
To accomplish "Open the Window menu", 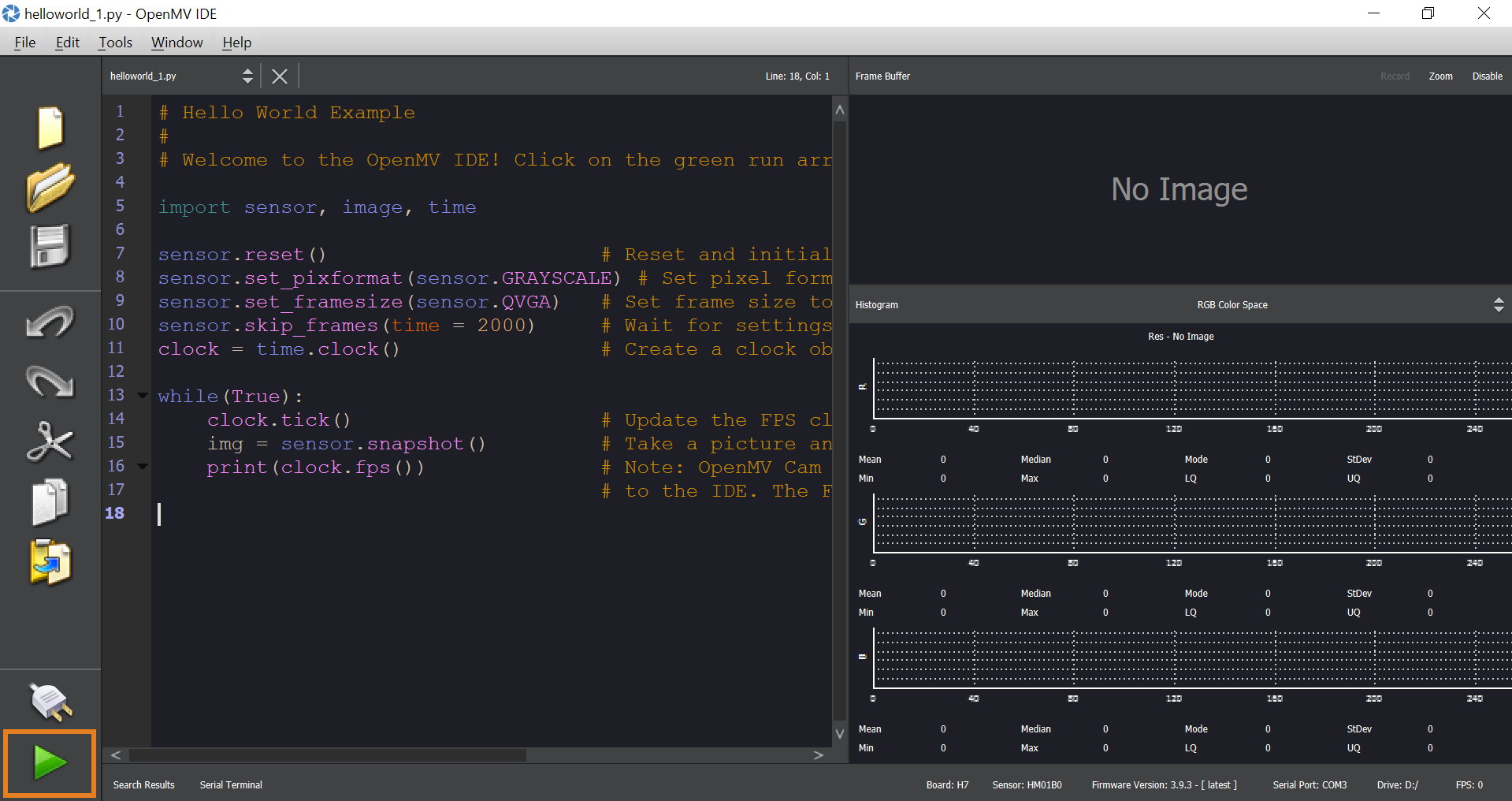I will coord(177,43).
